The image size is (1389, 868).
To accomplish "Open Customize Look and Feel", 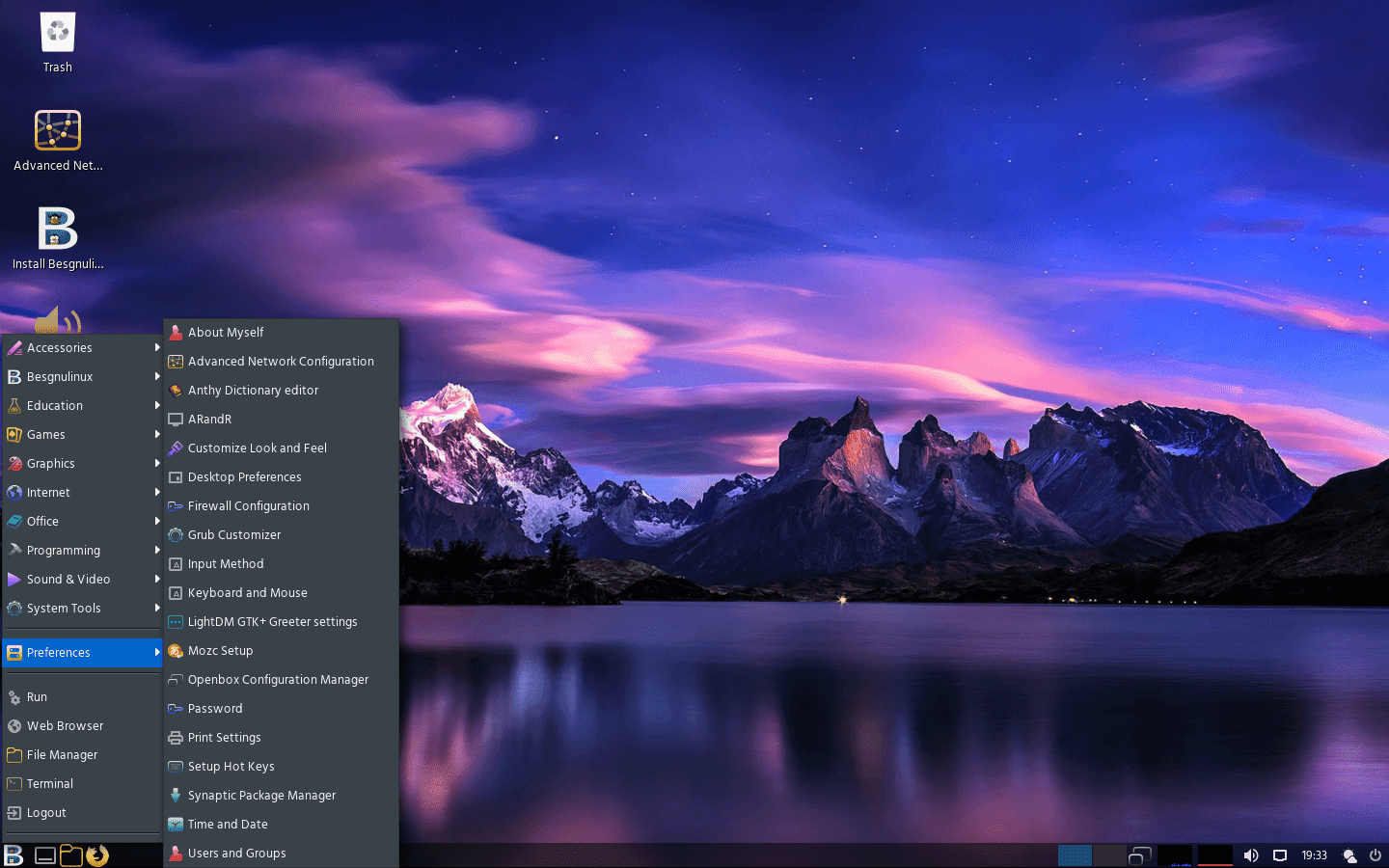I will pyautogui.click(x=282, y=448).
